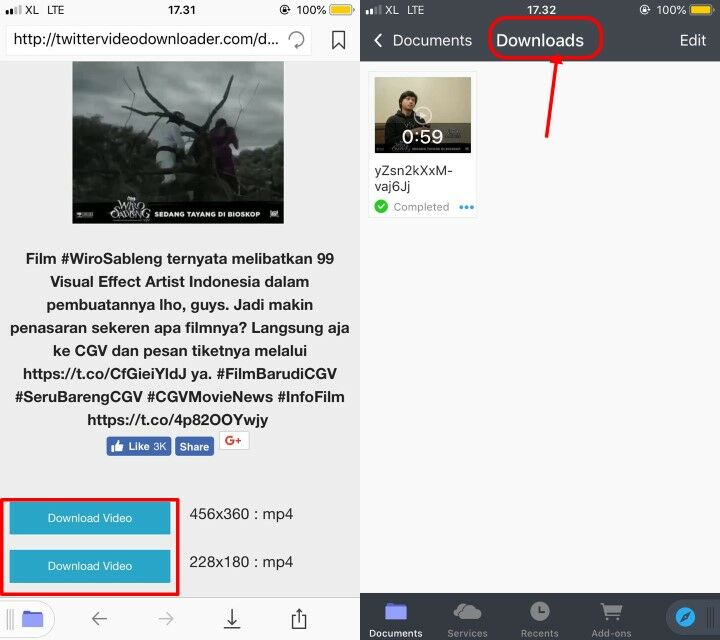Tap the share icon in browser toolbar
The height and width of the screenshot is (640, 720).
[299, 618]
